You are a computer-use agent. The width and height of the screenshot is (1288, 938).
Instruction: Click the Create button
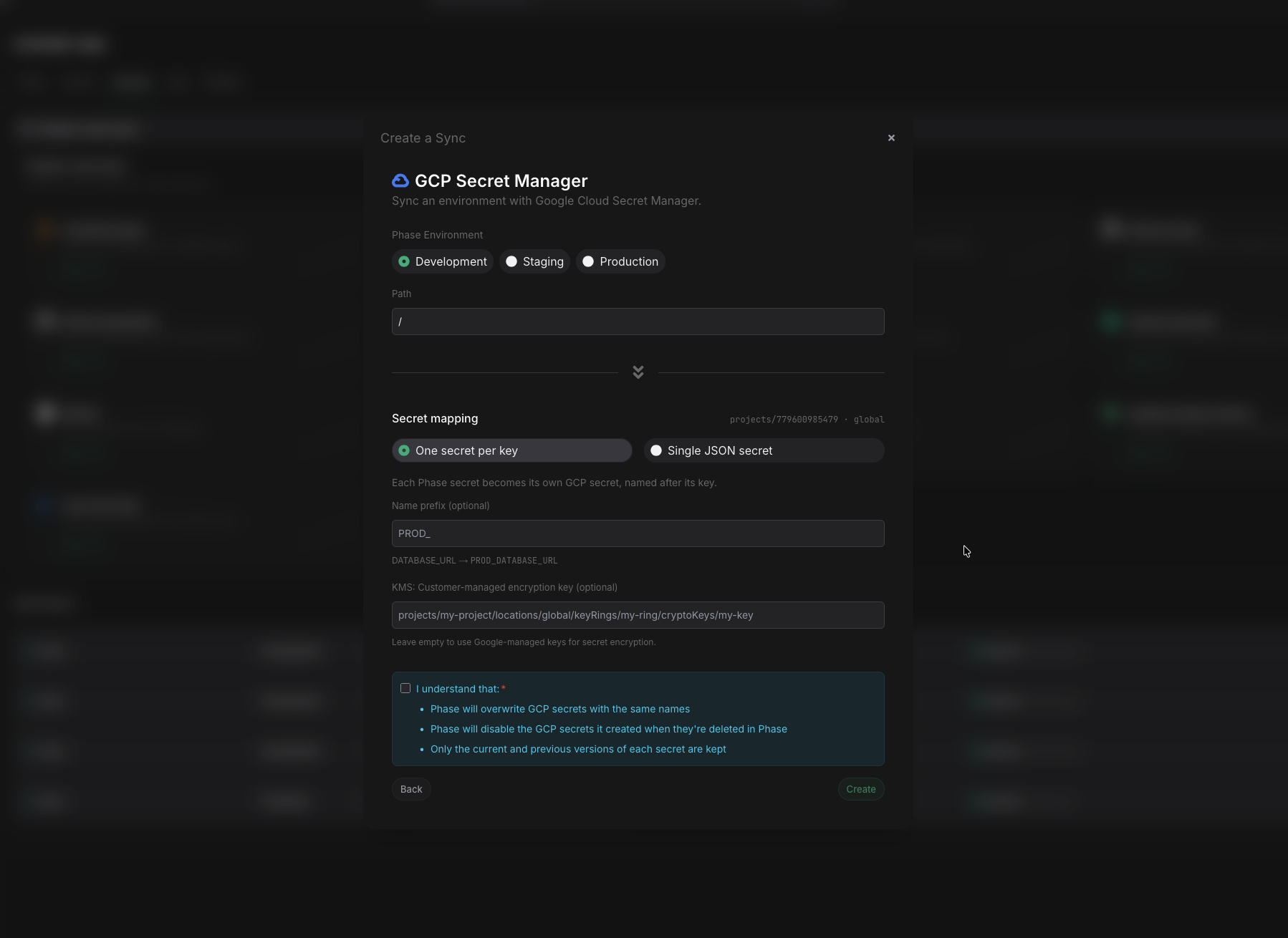(x=861, y=789)
